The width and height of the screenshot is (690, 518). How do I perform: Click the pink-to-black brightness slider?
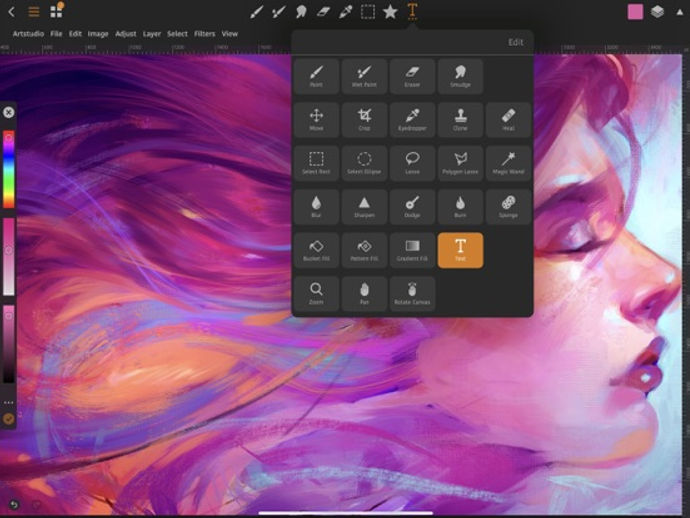9,344
